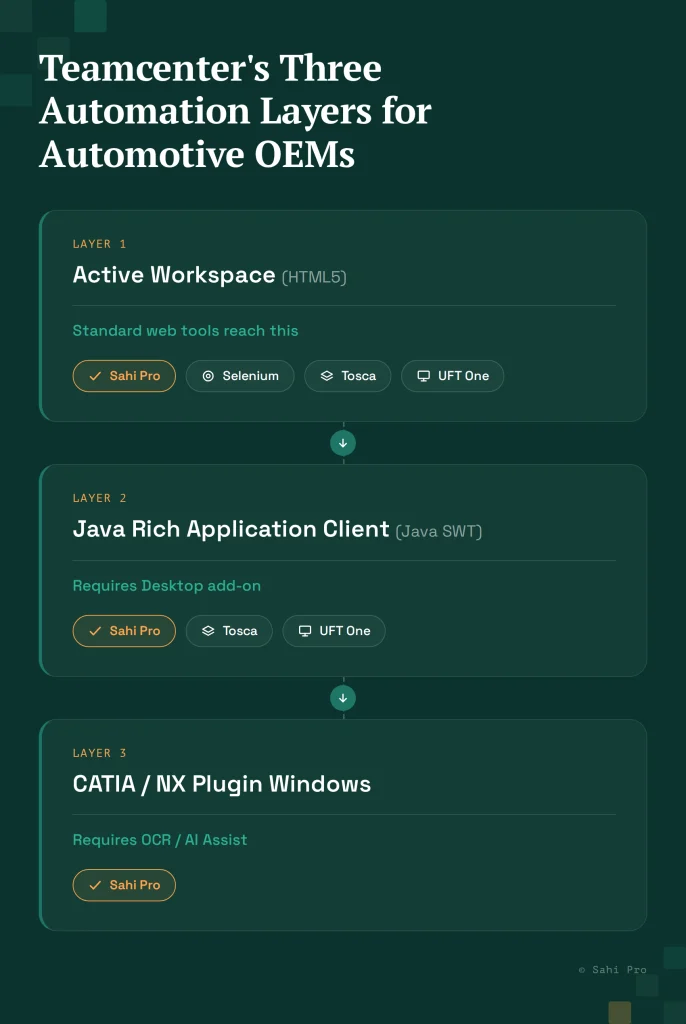
Task: Click the down arrow between Layer 1 and Layer 2
Action: (x=343, y=443)
